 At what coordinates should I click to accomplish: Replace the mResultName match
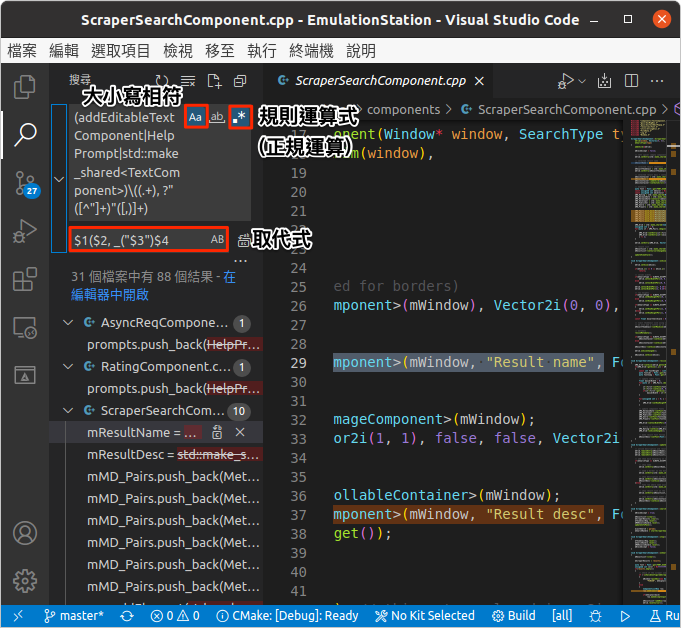tap(217, 433)
